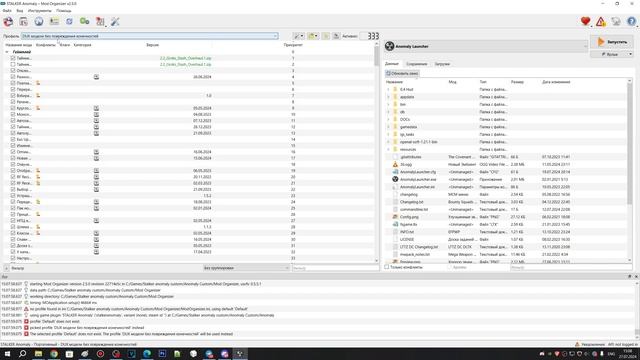Click the restore backup icon above mod list
The image size is (640, 360).
point(326,36)
